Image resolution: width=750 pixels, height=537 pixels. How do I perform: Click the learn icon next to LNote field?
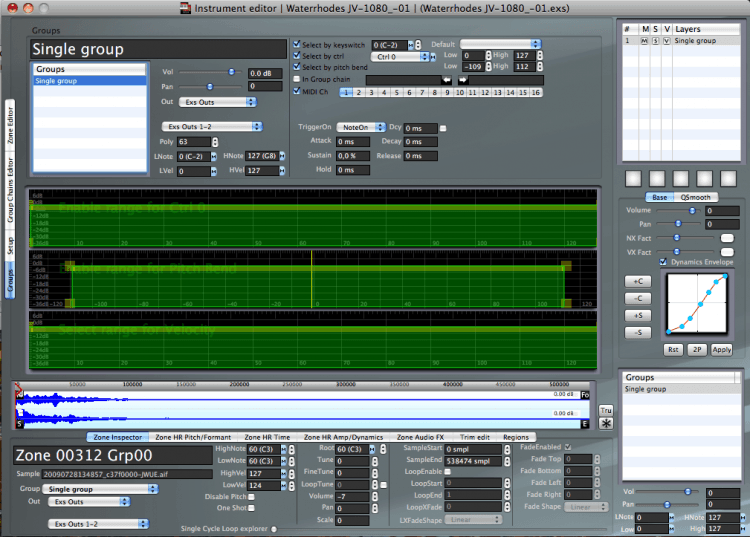214,156
